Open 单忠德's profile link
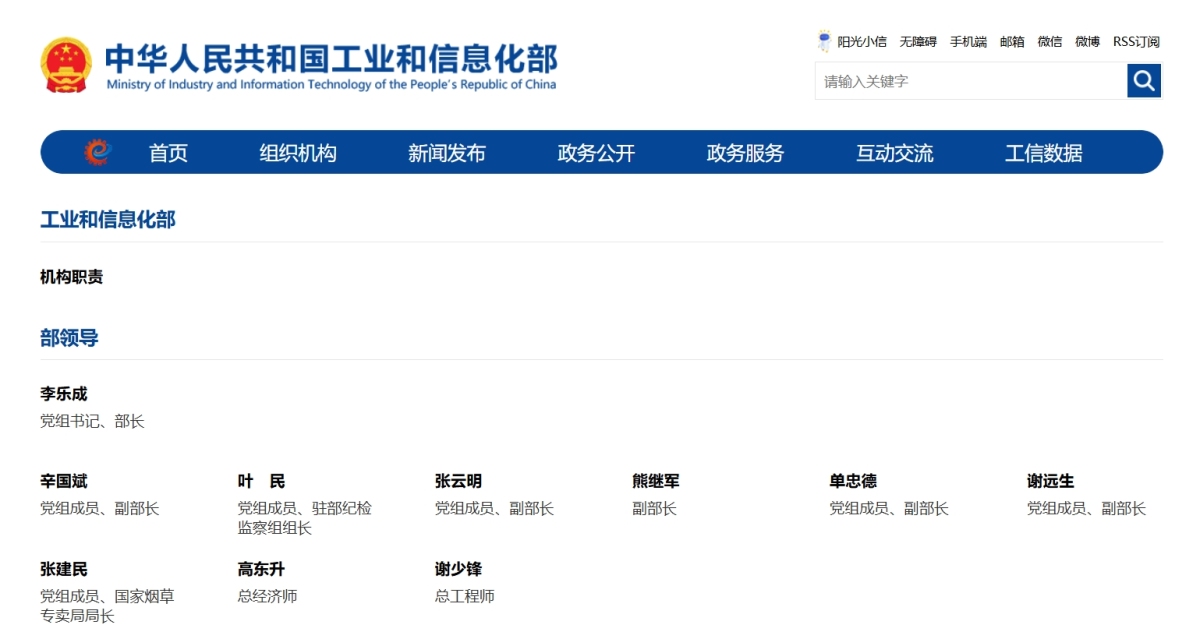1200x639 pixels. [x=853, y=481]
